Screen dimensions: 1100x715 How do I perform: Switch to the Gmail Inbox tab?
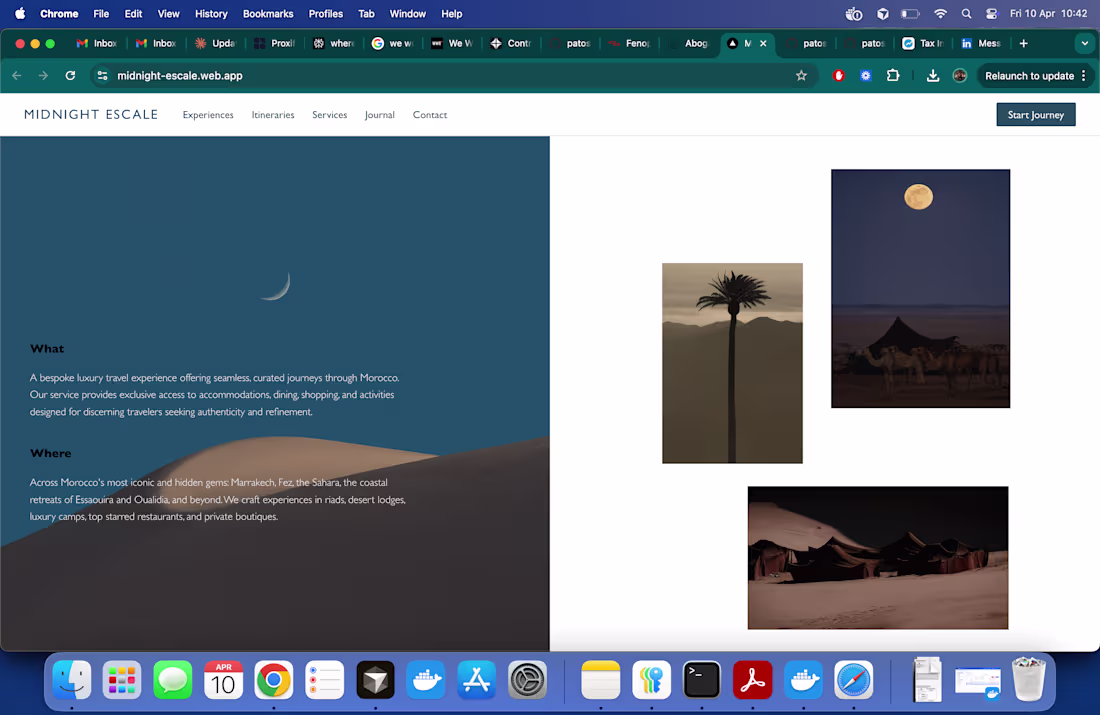point(96,43)
